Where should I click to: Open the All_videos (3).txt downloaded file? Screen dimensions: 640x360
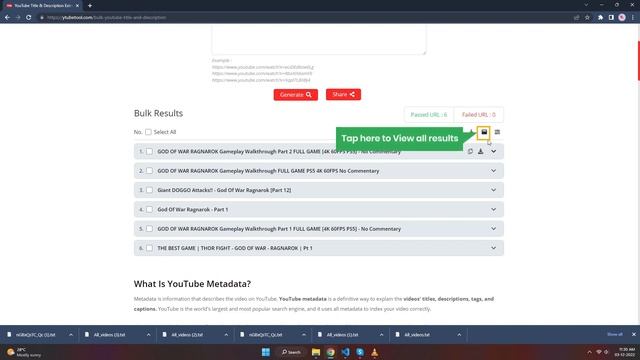(109, 335)
